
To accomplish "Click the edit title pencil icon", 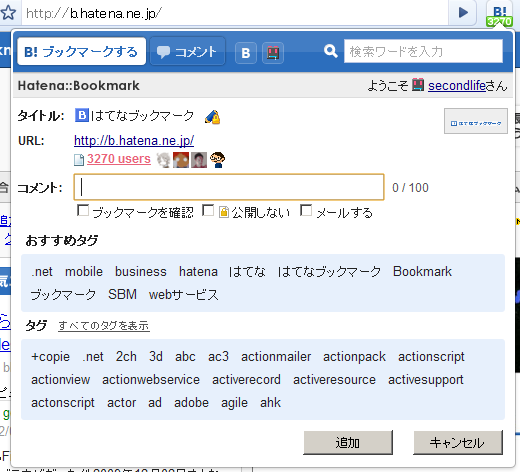I will pyautogui.click(x=212, y=117).
